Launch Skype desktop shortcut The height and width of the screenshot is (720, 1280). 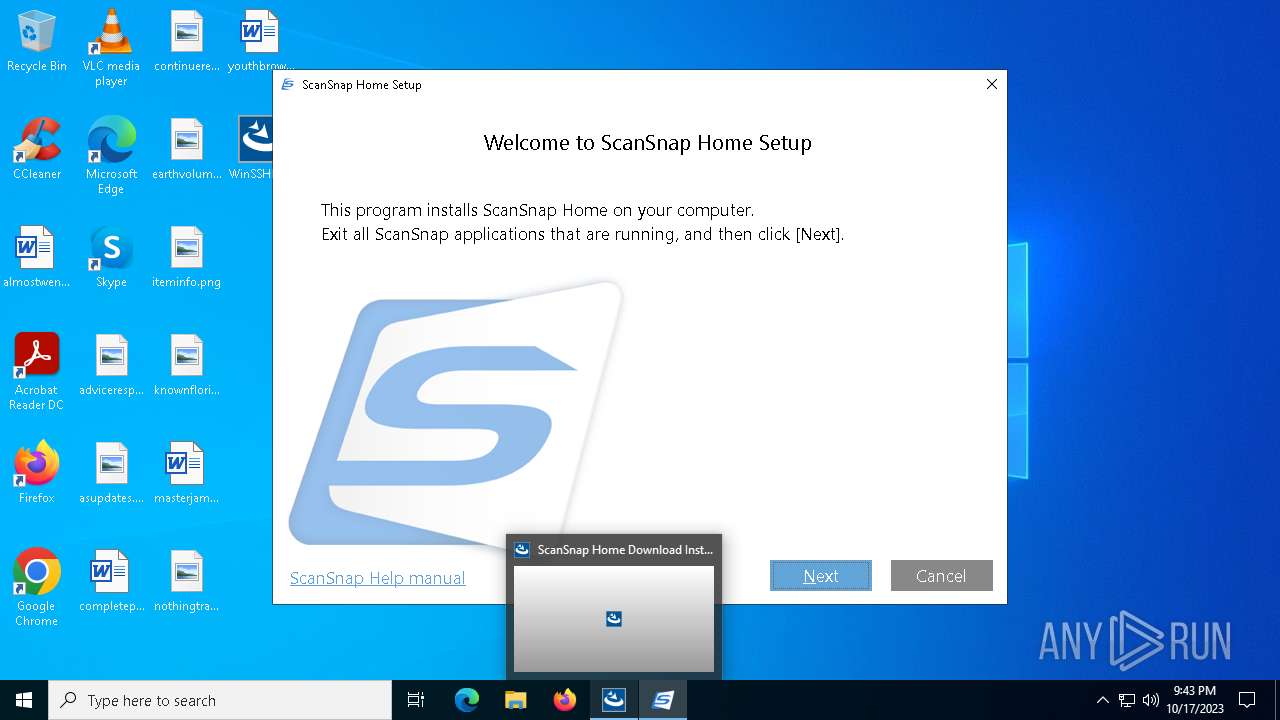click(111, 258)
